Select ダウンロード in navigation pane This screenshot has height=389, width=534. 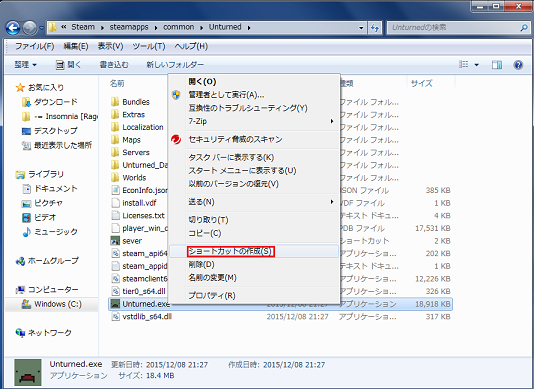(56, 102)
